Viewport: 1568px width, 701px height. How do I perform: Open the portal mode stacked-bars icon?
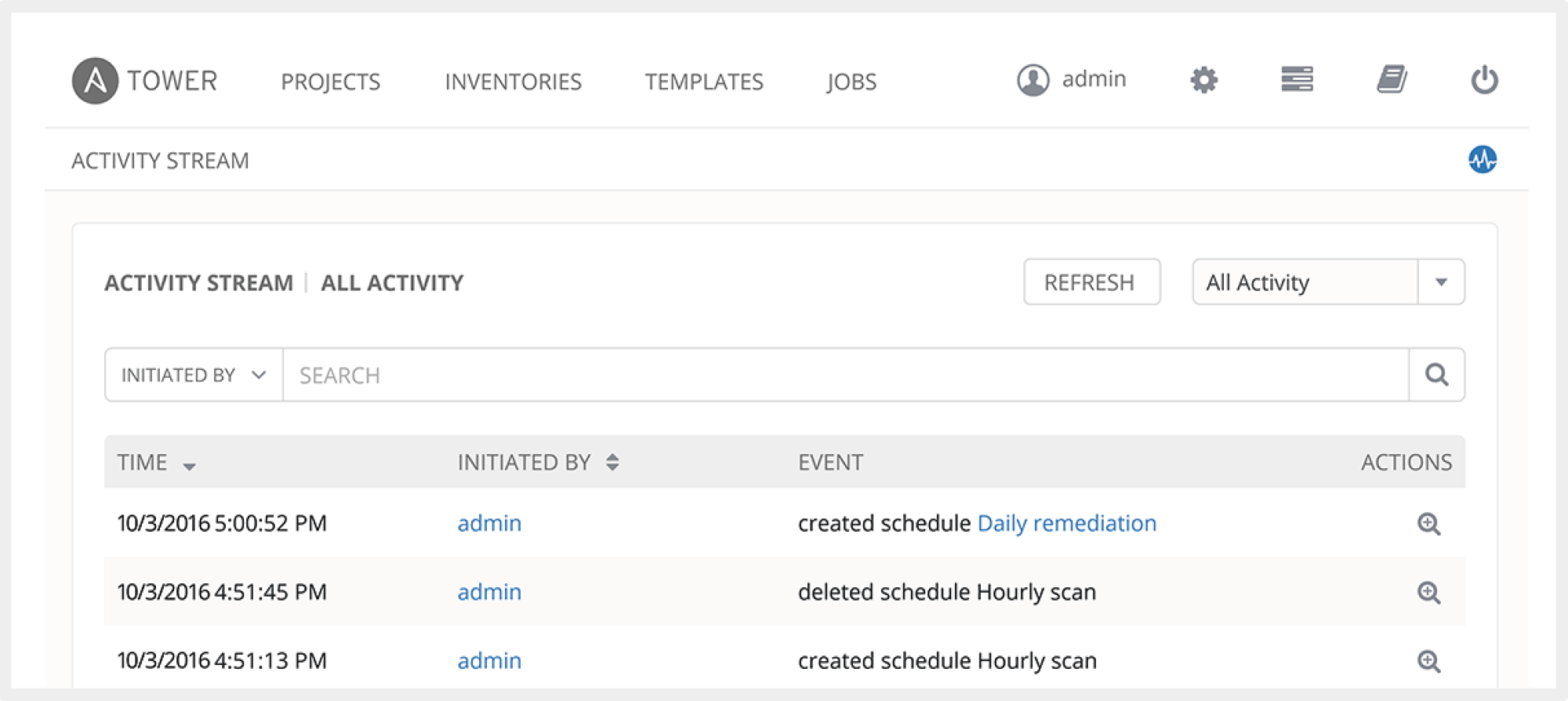click(1297, 80)
